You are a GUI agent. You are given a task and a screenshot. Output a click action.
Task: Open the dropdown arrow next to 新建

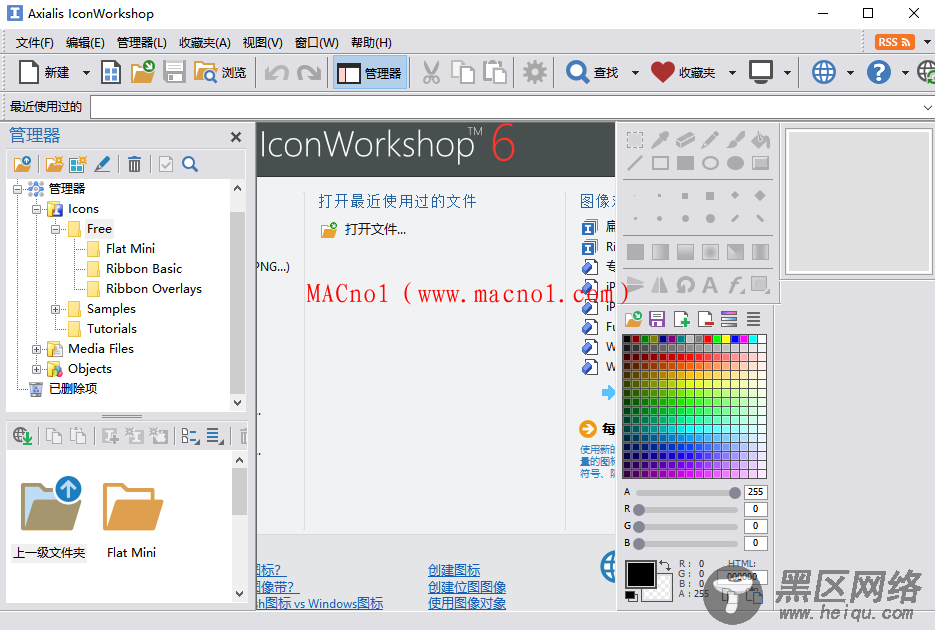(86, 73)
